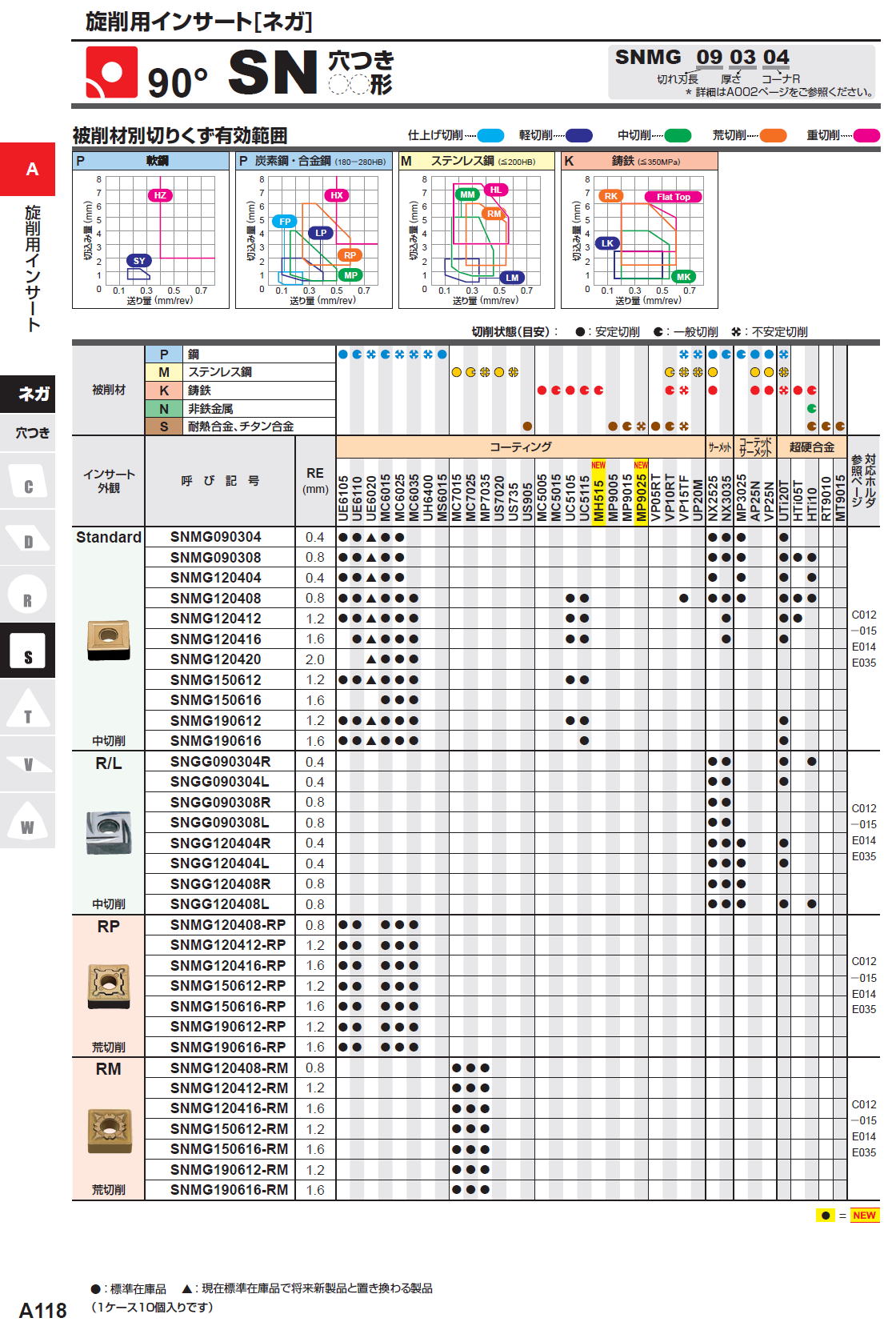
Task: Click the RM badge in stainless steel chart
Action: pyautogui.click(x=494, y=214)
